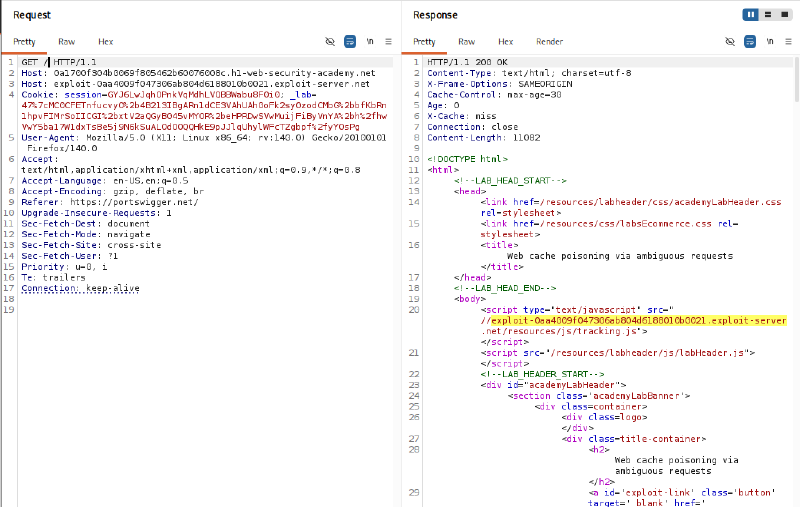Click the Accept-Language header line
The height and width of the screenshot is (507, 800).
pos(105,181)
